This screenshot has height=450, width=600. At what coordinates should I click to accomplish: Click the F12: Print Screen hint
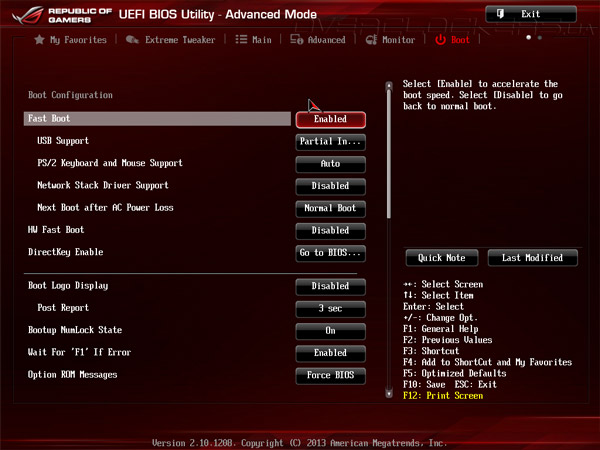click(443, 396)
